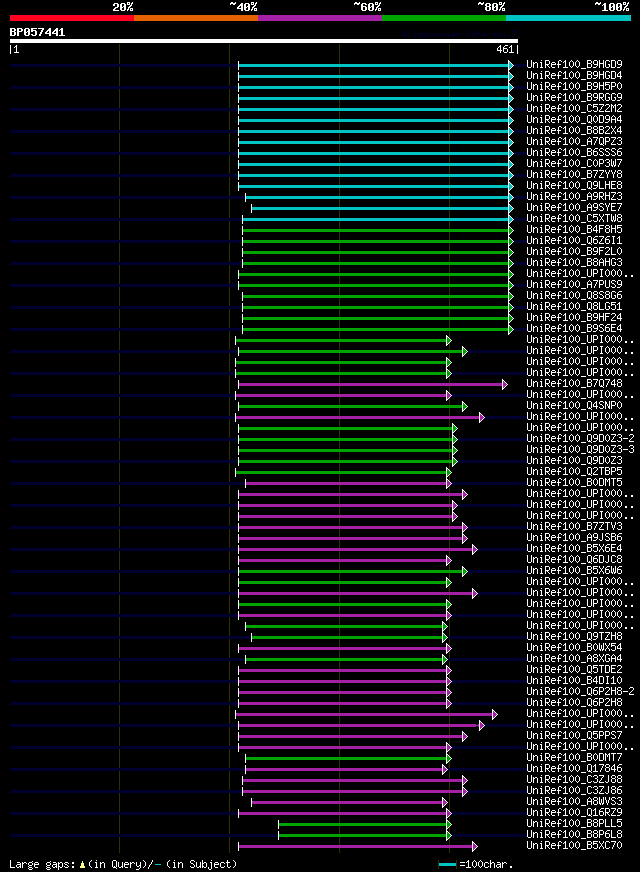
Task: Select the UniRef100_B0WX54 label
Action: pos(574,648)
